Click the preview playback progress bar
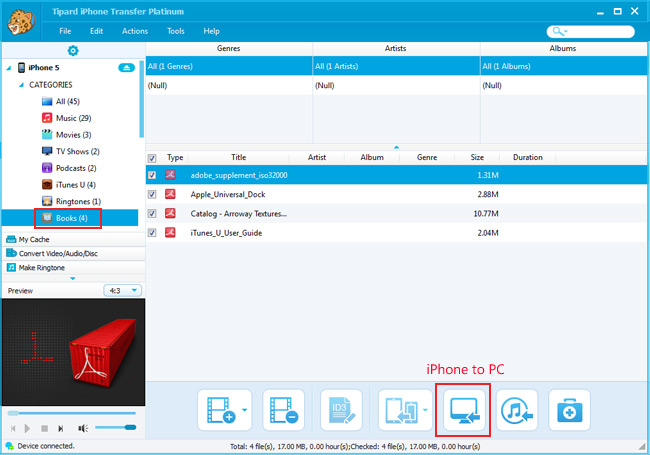 click(71, 413)
